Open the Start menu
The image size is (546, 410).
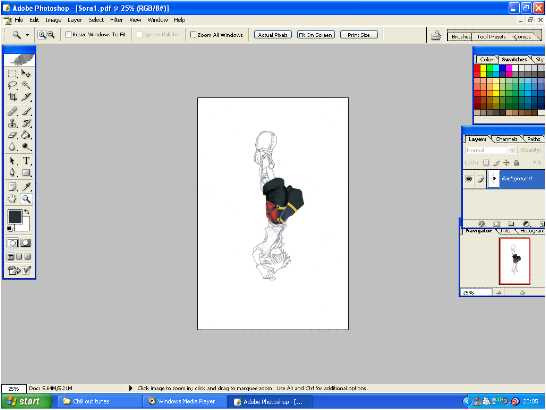(x=26, y=401)
